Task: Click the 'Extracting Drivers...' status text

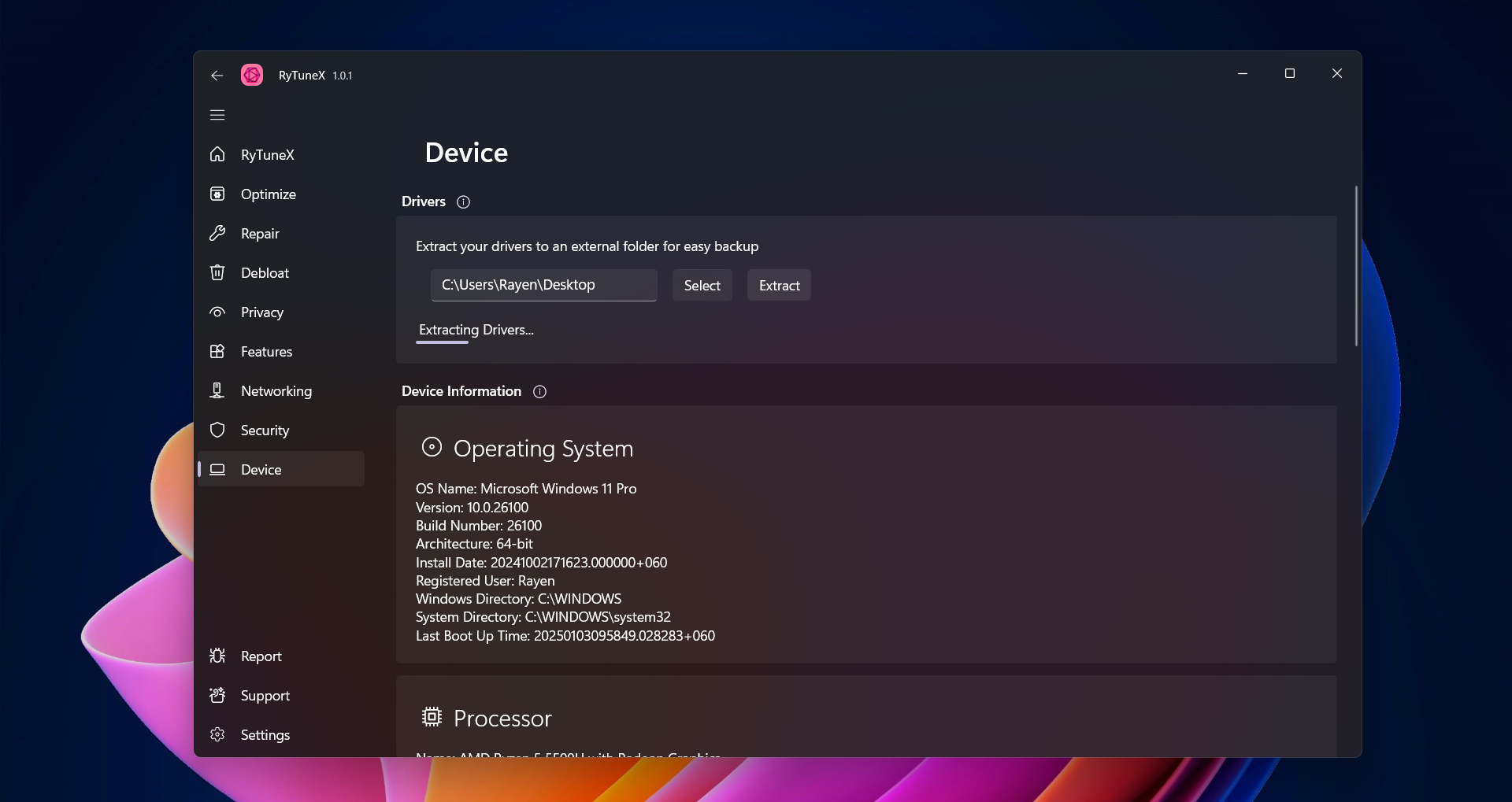Action: click(476, 330)
